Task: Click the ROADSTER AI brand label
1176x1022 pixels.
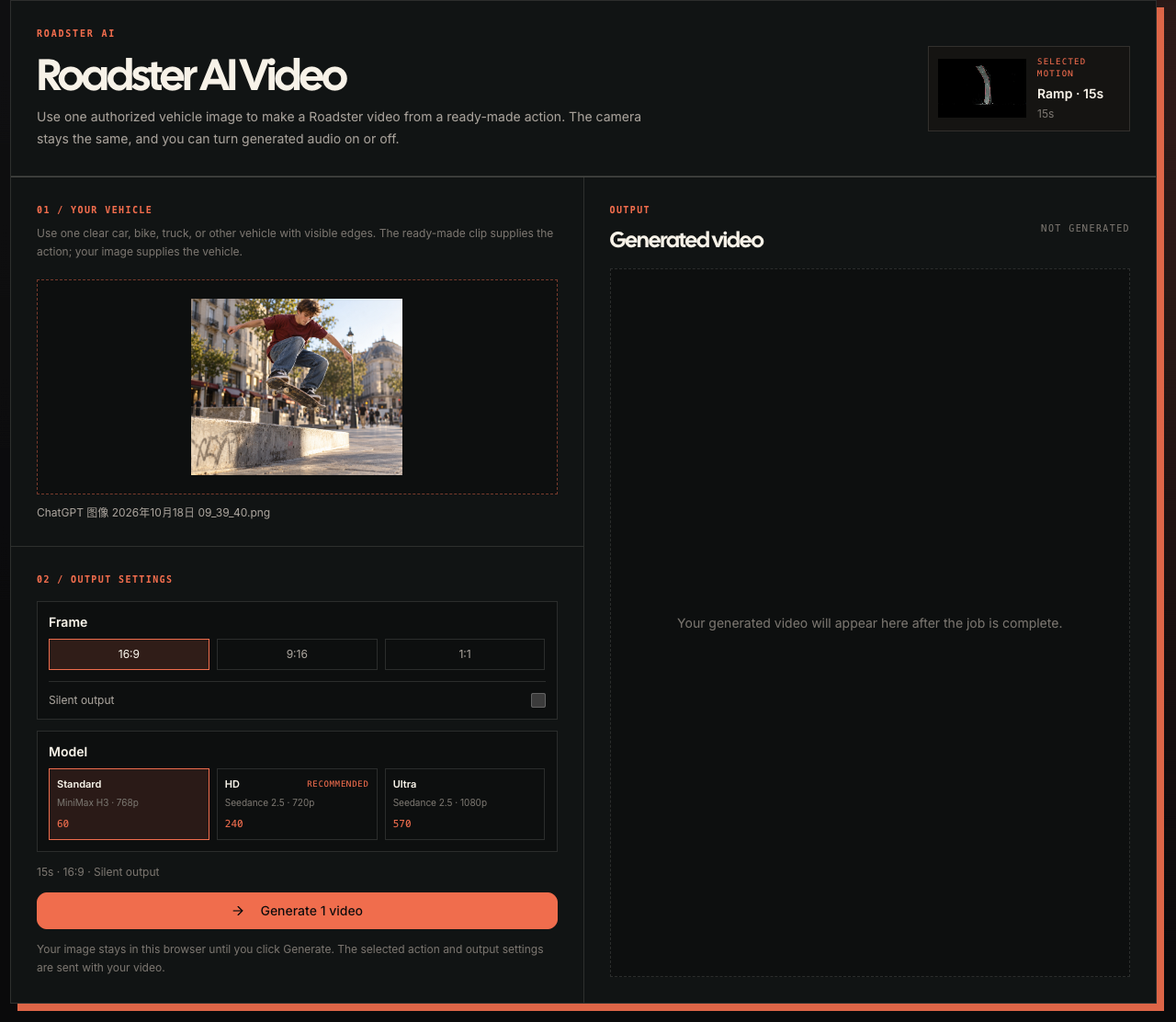Action: click(x=76, y=33)
